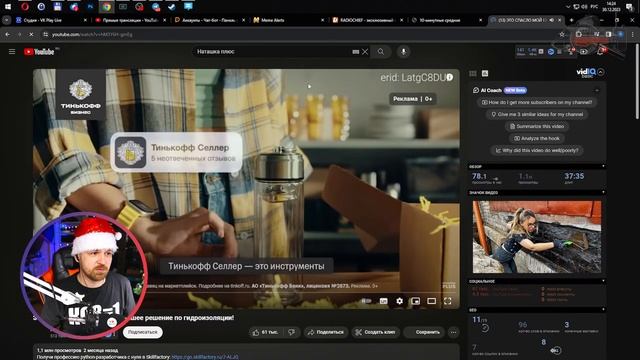
Task: Stop page loading with X button
Action: (x=31, y=35)
